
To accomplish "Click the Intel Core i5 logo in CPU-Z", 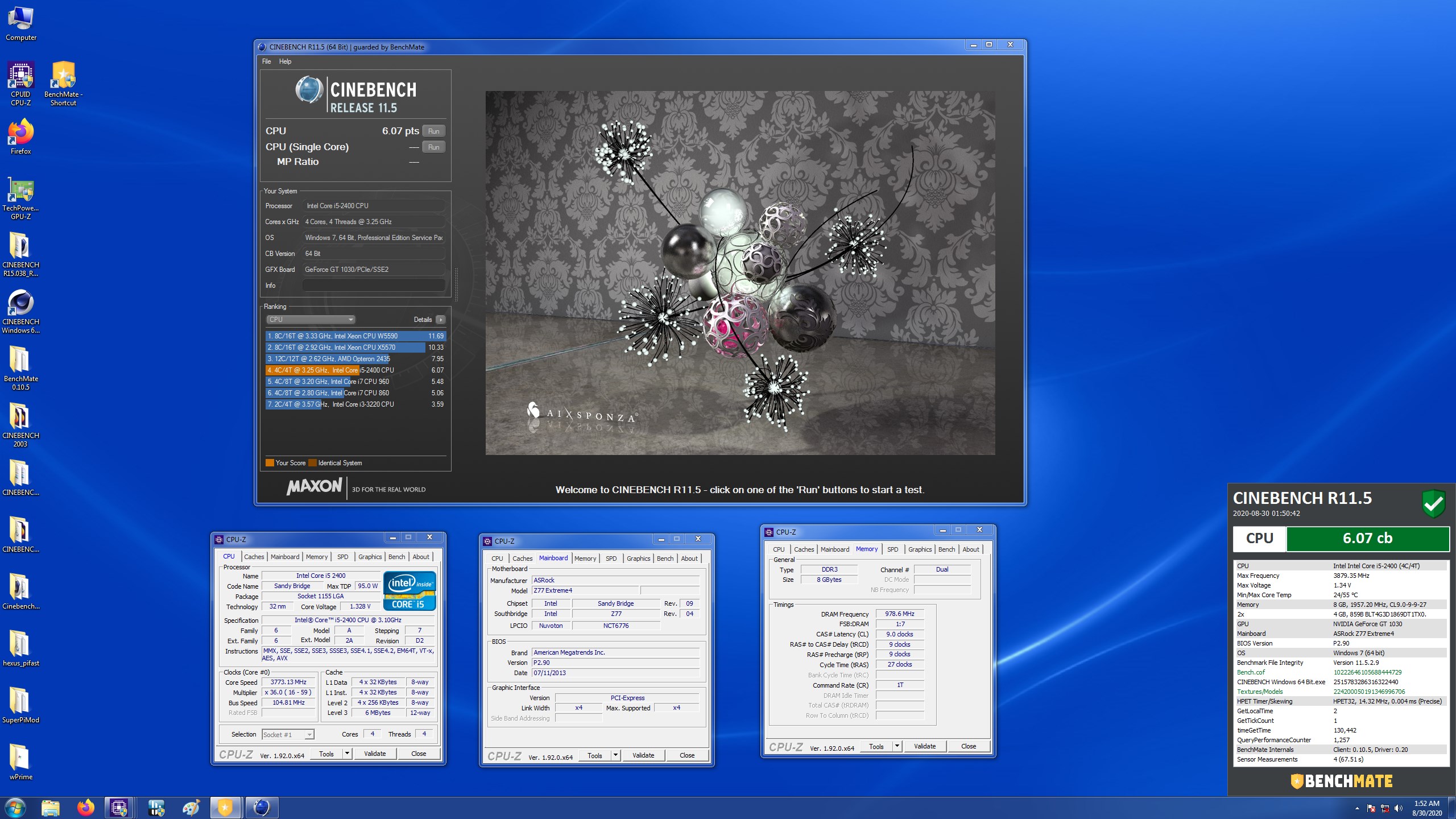I will (410, 591).
